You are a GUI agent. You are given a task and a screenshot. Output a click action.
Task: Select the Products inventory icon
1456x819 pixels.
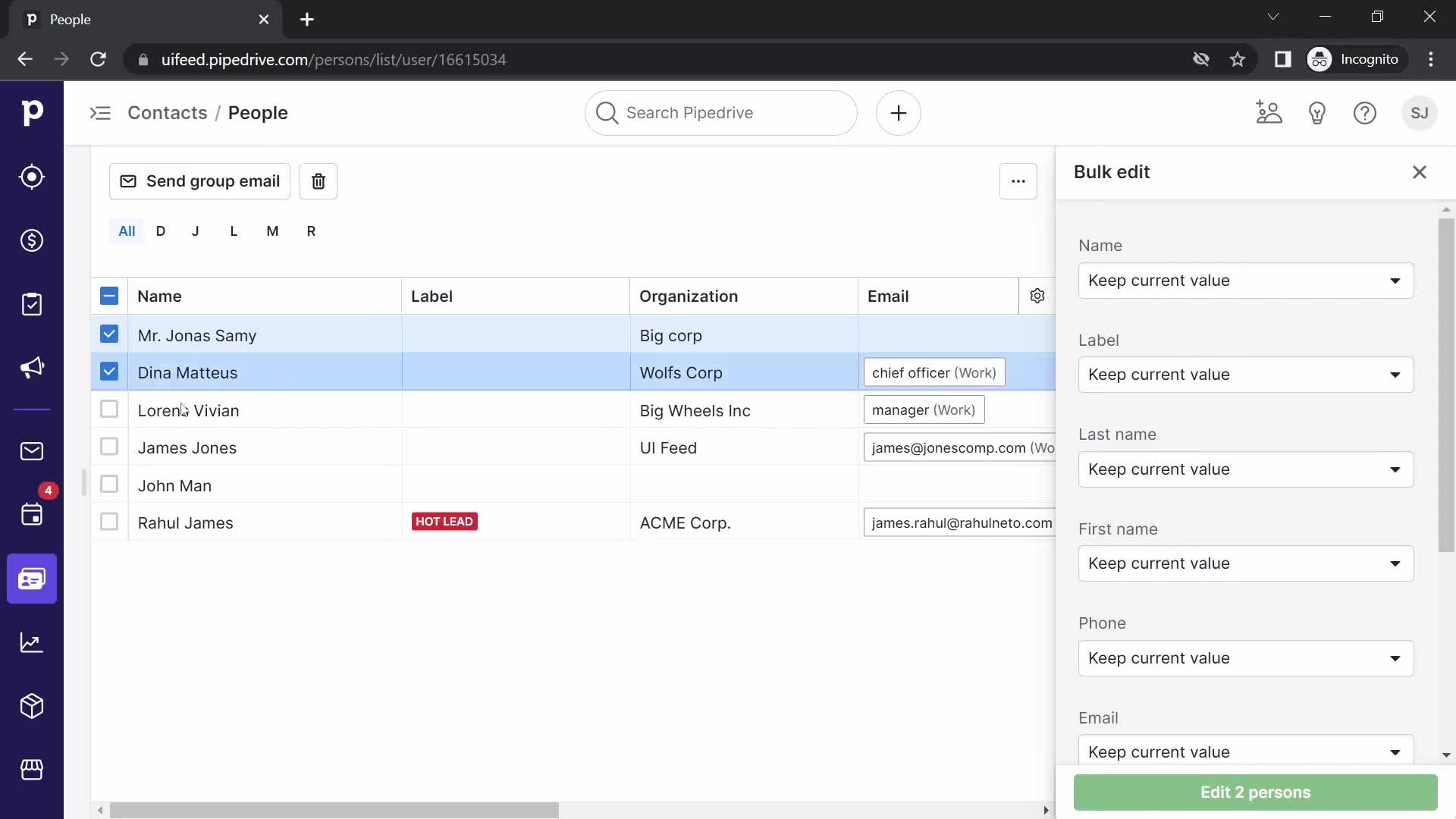[x=32, y=706]
